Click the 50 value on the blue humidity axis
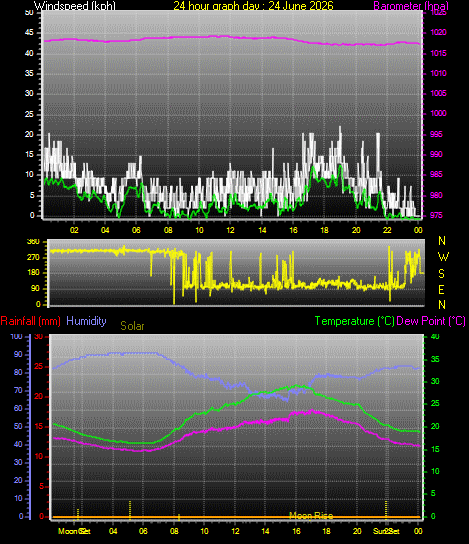The width and height of the screenshot is (469, 544). click(x=18, y=426)
